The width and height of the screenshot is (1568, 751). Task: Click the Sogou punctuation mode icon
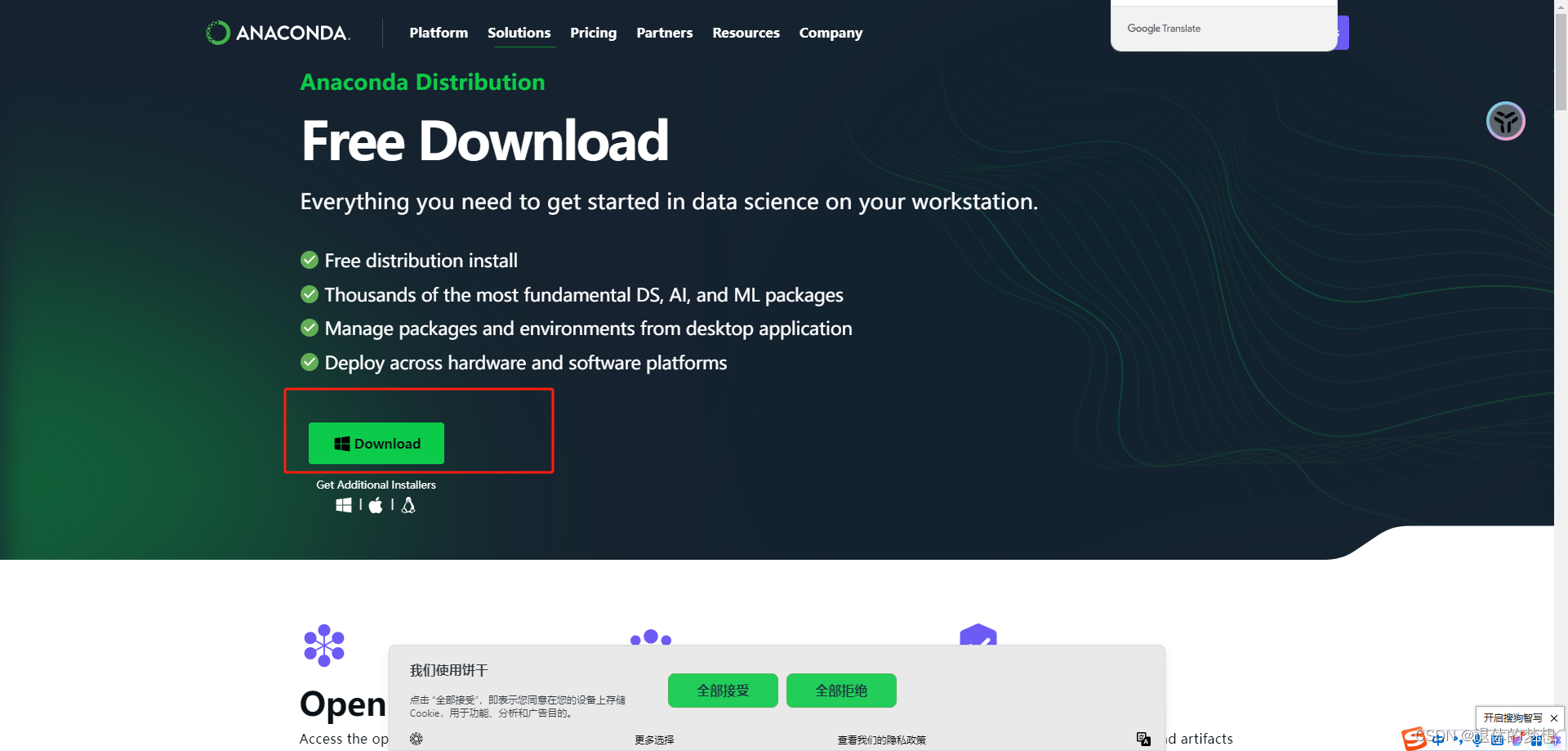[x=1457, y=740]
